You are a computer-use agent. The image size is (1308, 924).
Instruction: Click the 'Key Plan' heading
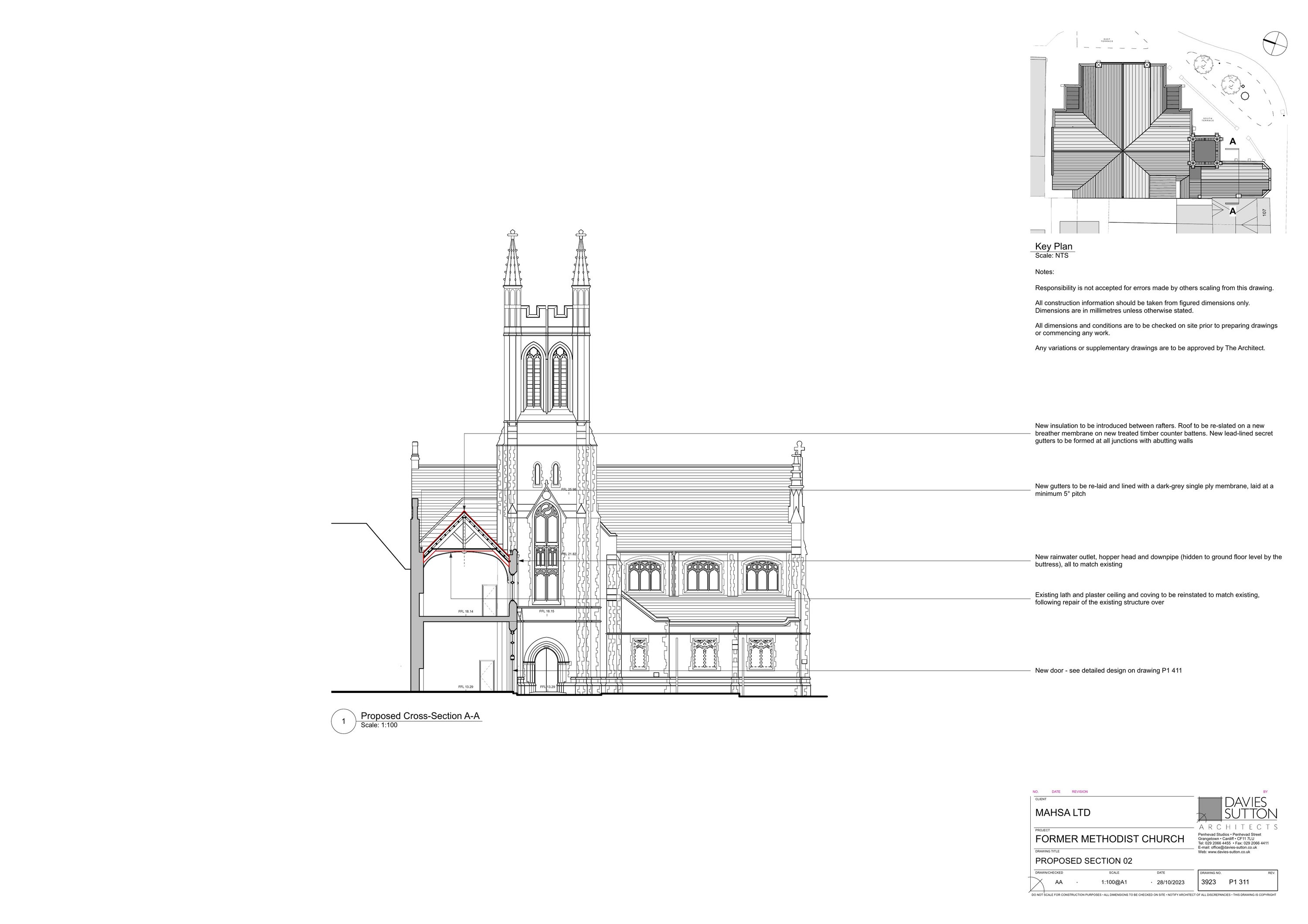pyautogui.click(x=1053, y=246)
